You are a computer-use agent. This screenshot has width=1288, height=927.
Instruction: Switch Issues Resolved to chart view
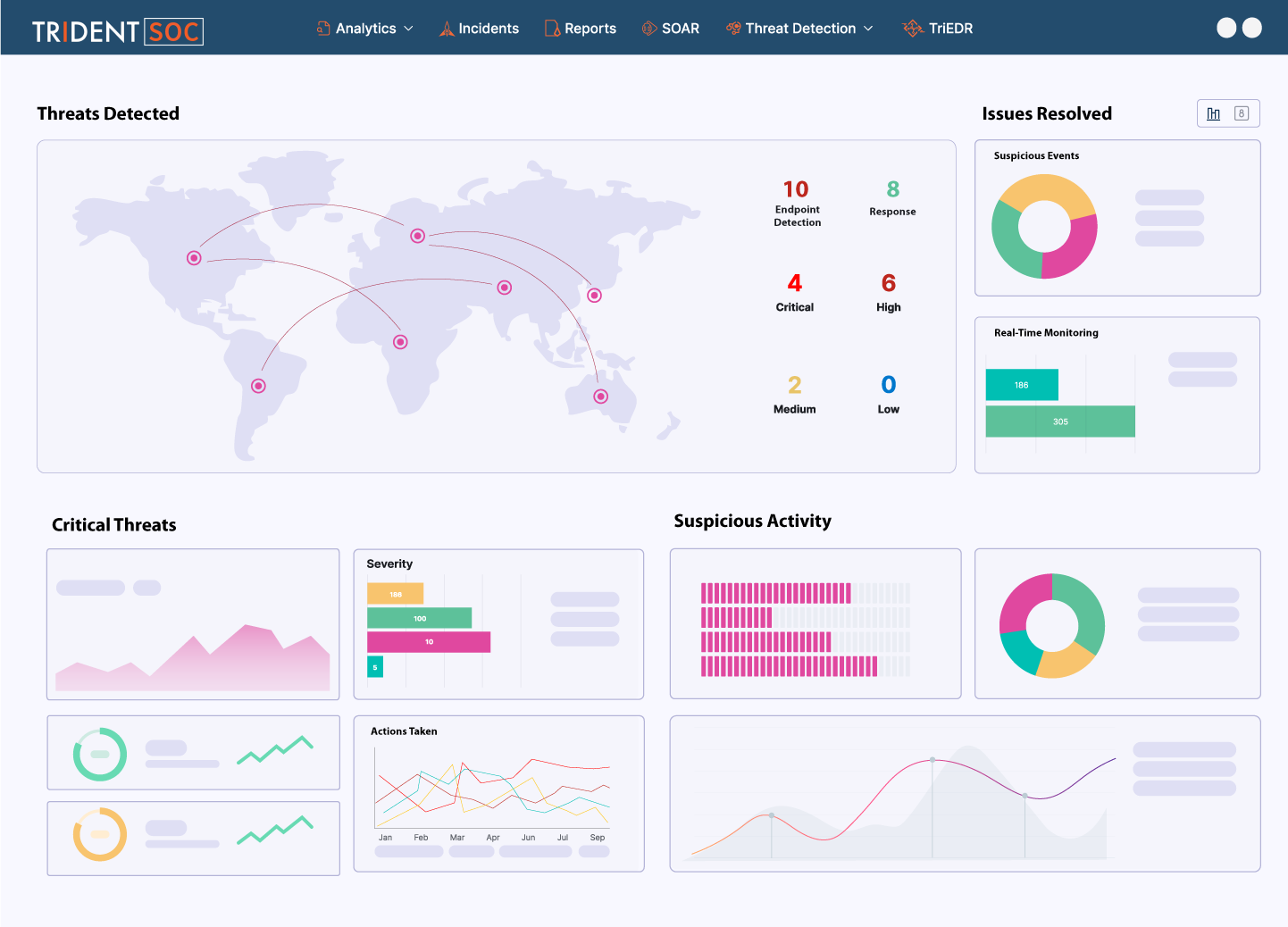point(1213,113)
